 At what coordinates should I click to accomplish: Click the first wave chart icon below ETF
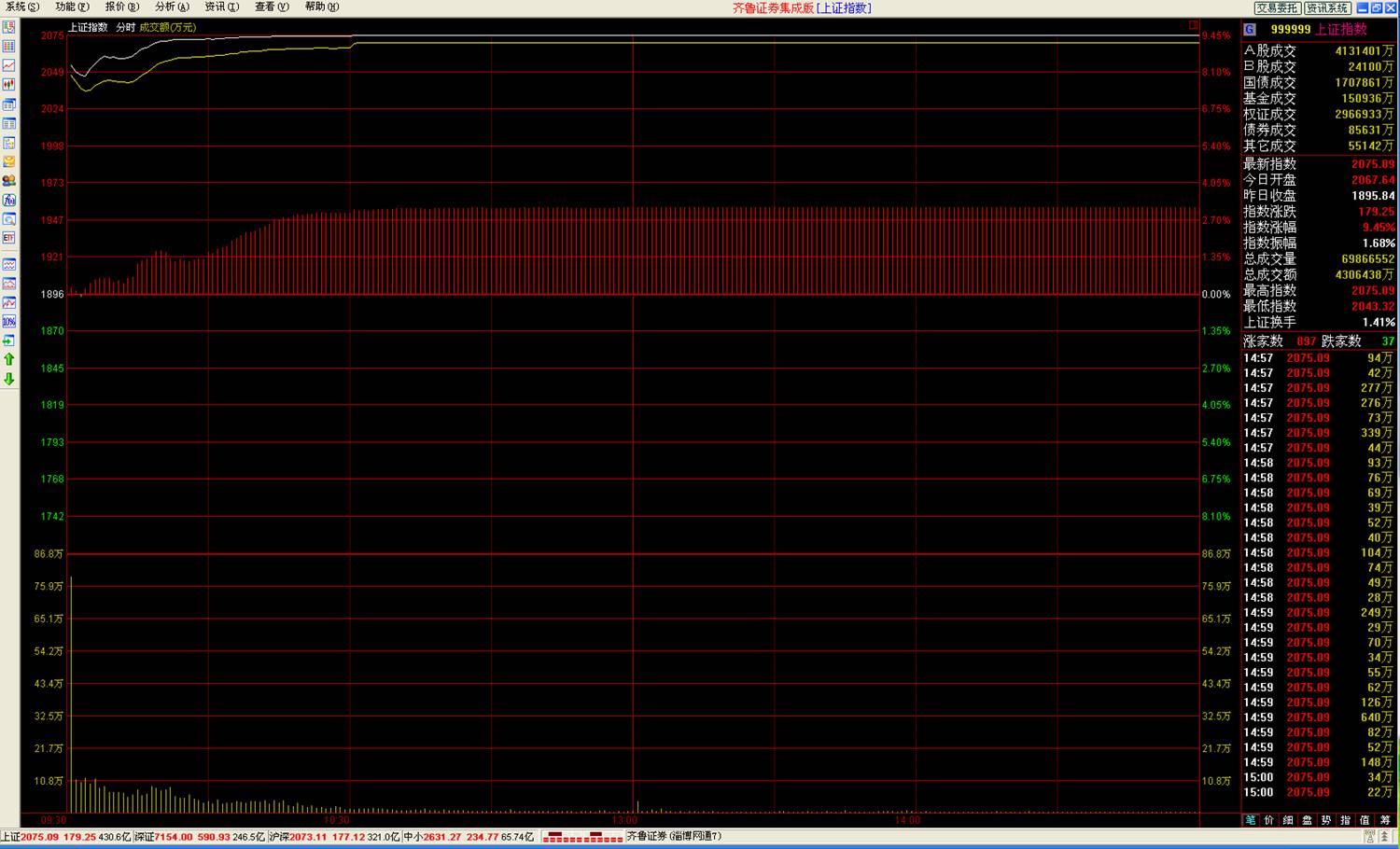9,265
